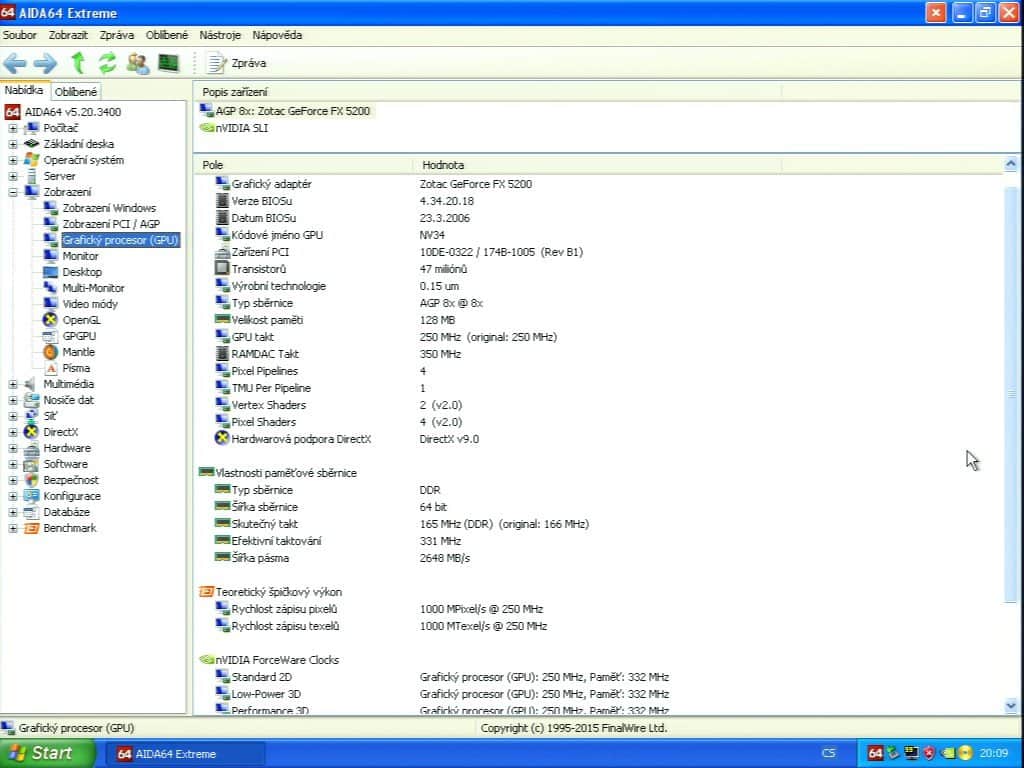Screen dimensions: 1024x768
Task: Expand the Software tree node
Action: tap(12, 464)
